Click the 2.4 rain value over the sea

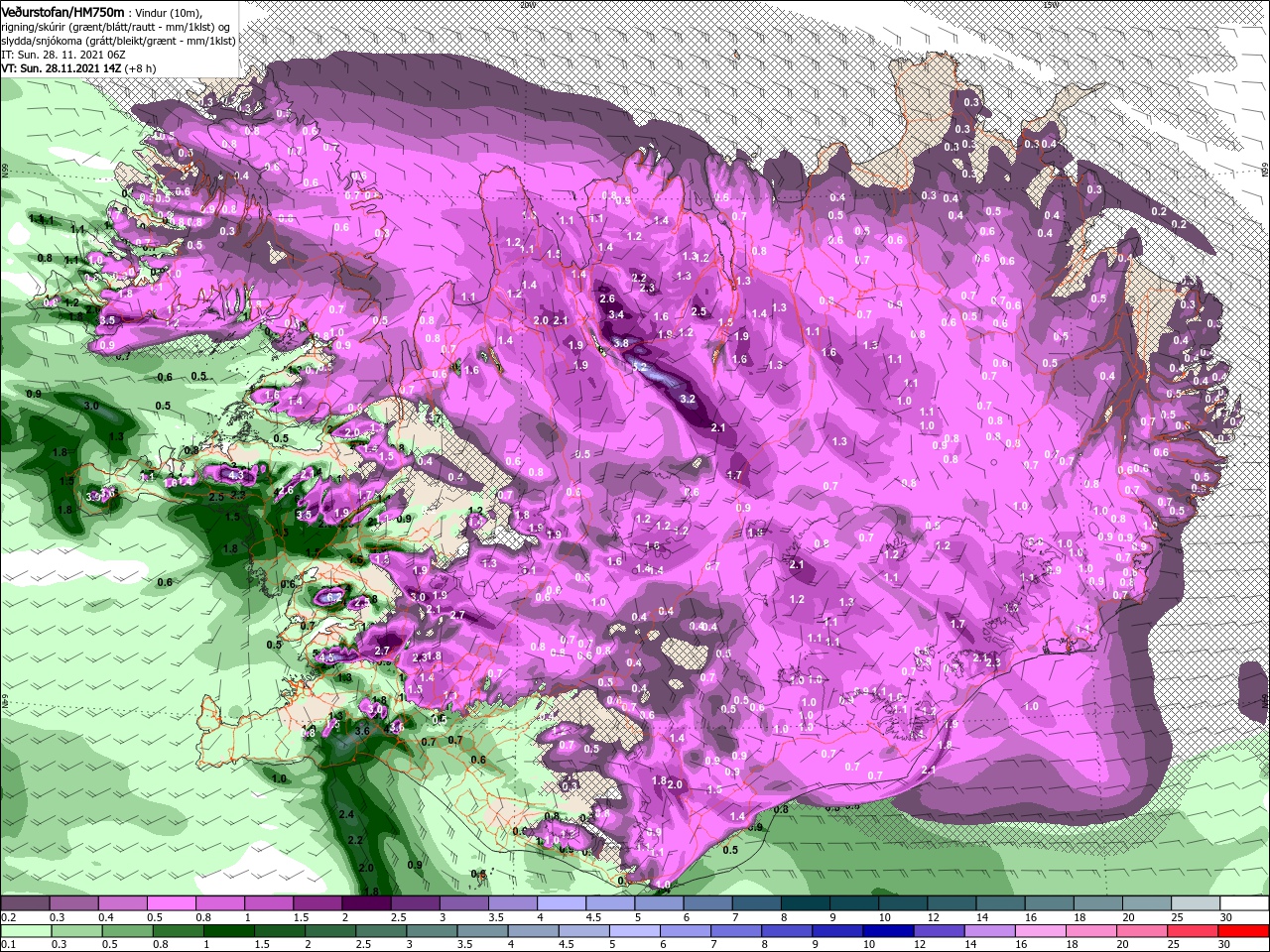346,814
